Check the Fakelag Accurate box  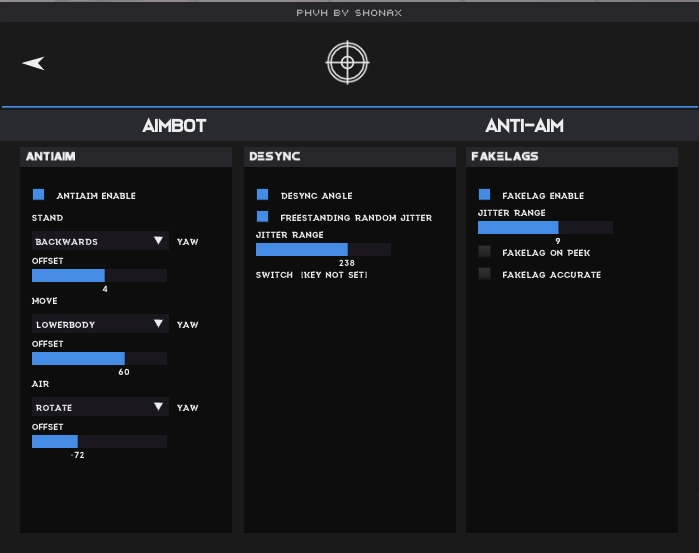[485, 274]
